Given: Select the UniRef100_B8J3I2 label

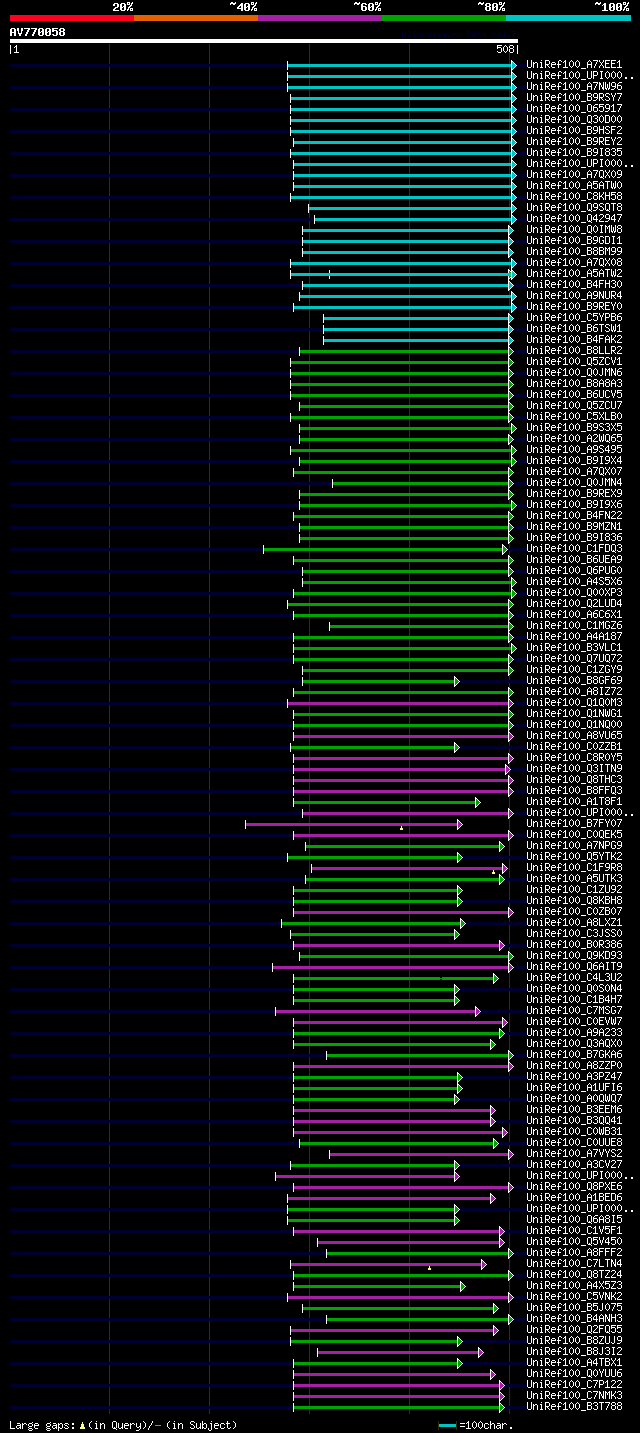Looking at the screenshot, I should (575, 1351).
